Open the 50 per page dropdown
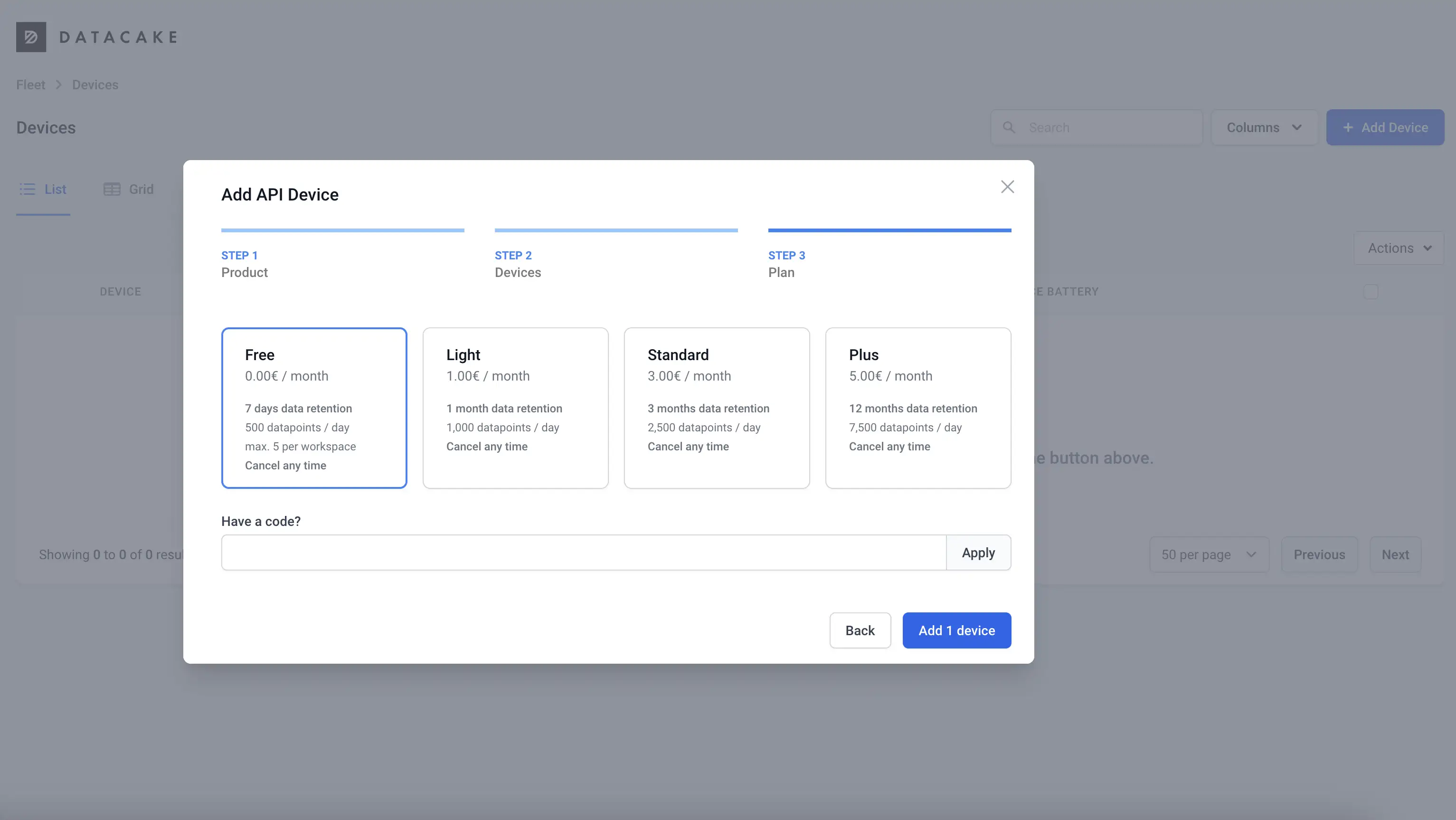The width and height of the screenshot is (1456, 820). point(1209,555)
